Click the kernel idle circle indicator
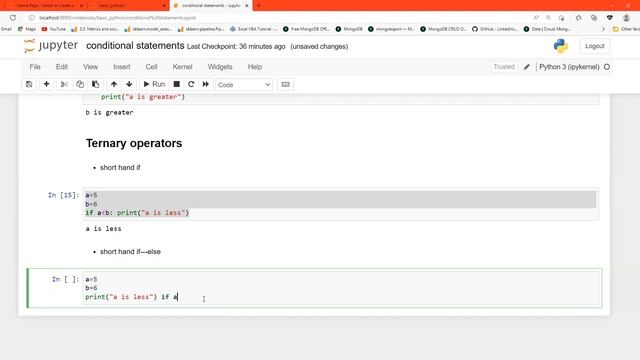This screenshot has width=640, height=360. [x=607, y=67]
